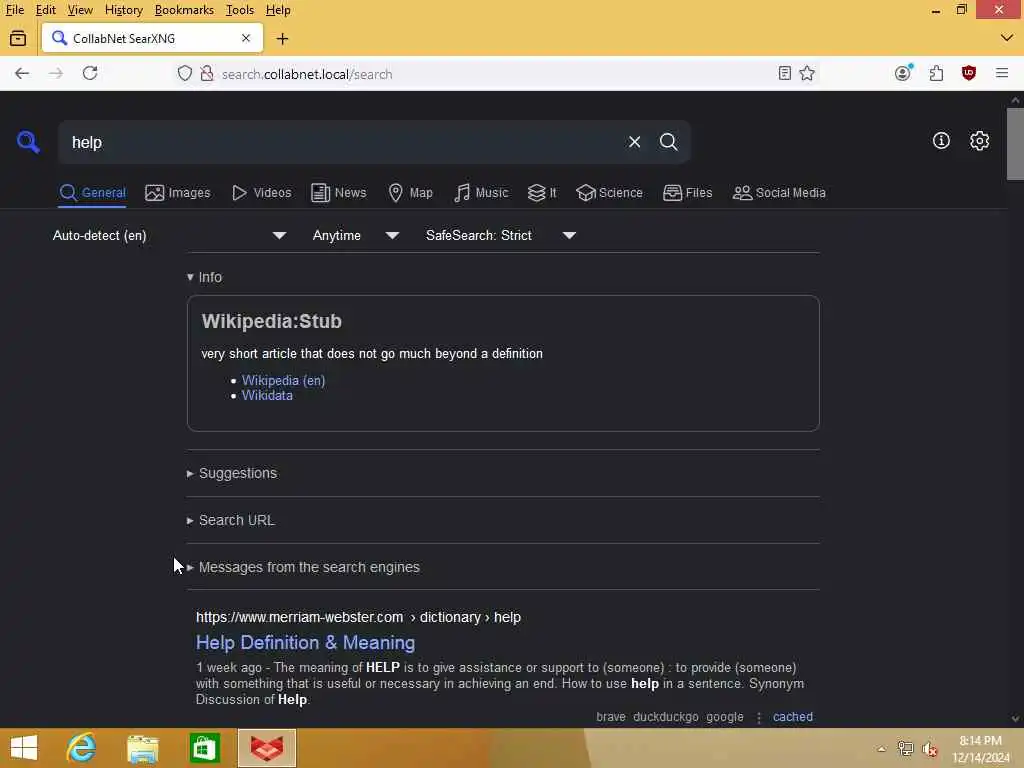The width and height of the screenshot is (1024, 768).
Task: Open the Wikidata link
Action: 267,395
